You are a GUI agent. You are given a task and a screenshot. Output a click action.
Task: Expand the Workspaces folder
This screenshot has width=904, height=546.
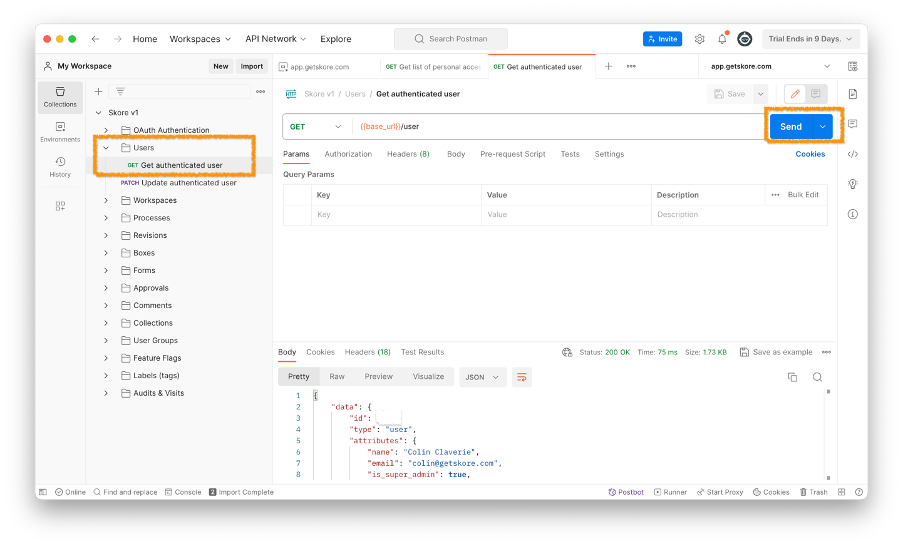[106, 200]
